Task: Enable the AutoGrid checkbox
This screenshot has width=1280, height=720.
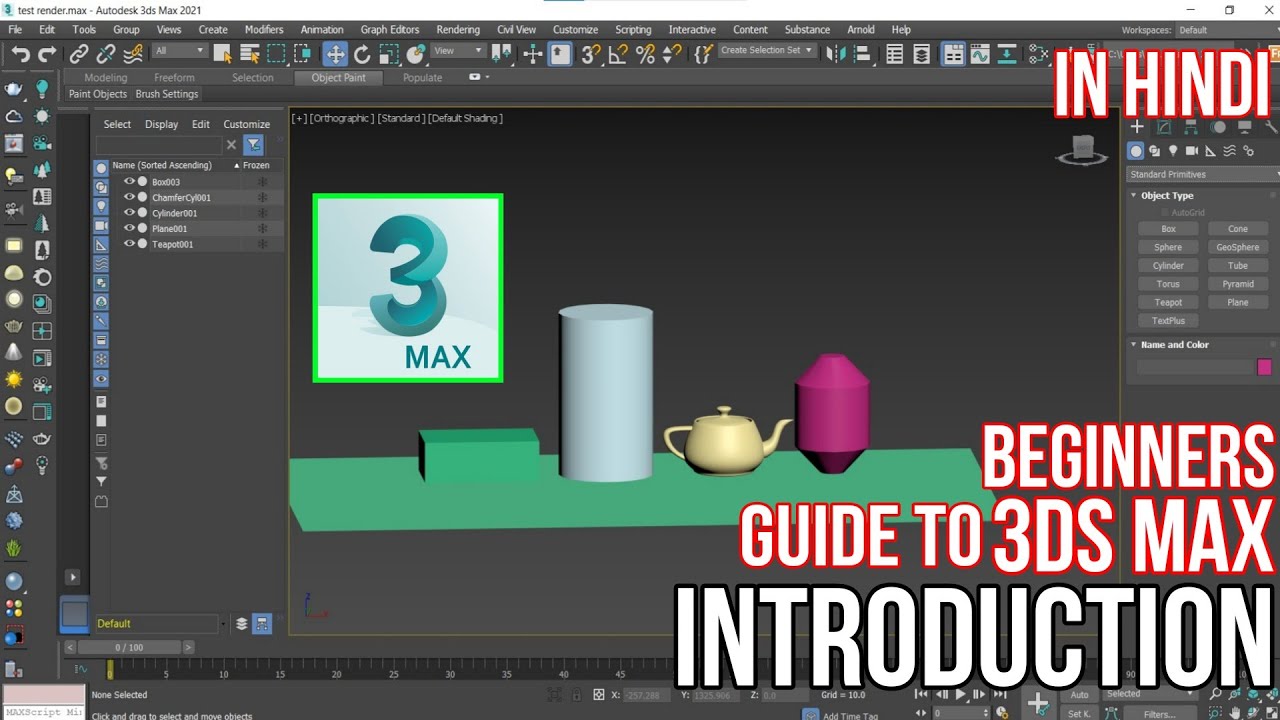Action: 1165,213
